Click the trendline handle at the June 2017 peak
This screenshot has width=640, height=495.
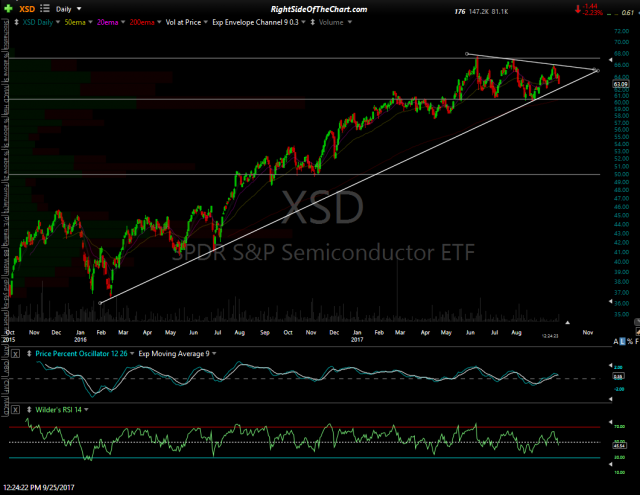coord(467,53)
